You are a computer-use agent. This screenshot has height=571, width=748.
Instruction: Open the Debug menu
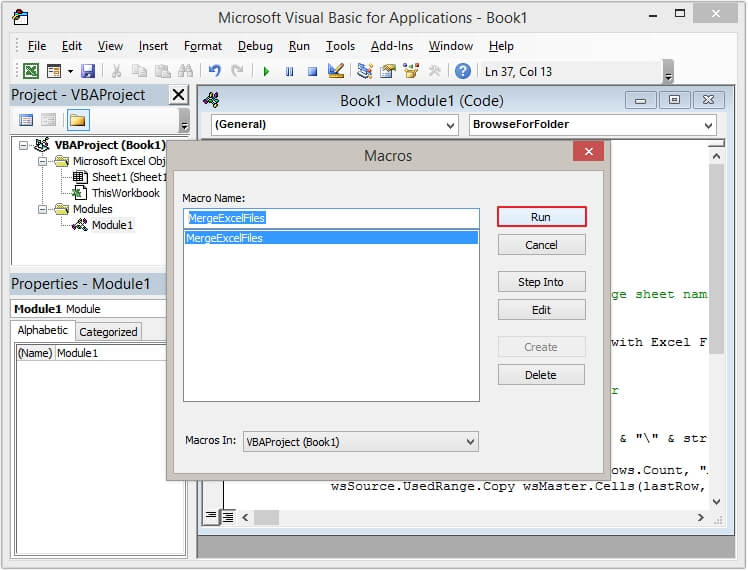[x=255, y=46]
